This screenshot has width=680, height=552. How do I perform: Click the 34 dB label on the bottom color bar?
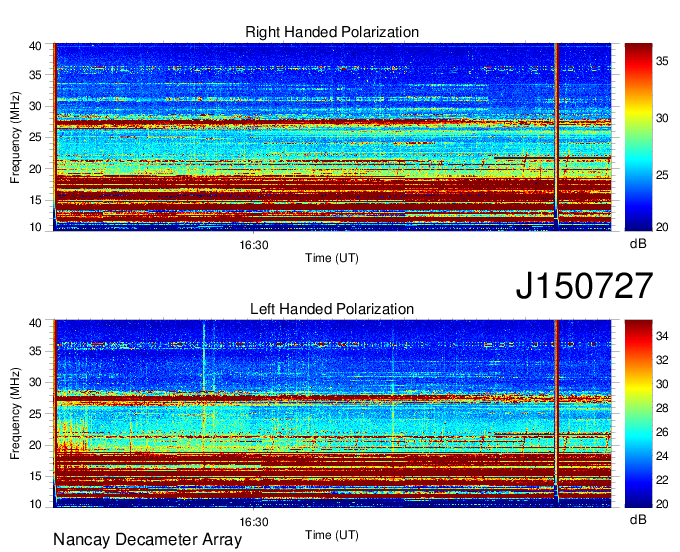(662, 336)
